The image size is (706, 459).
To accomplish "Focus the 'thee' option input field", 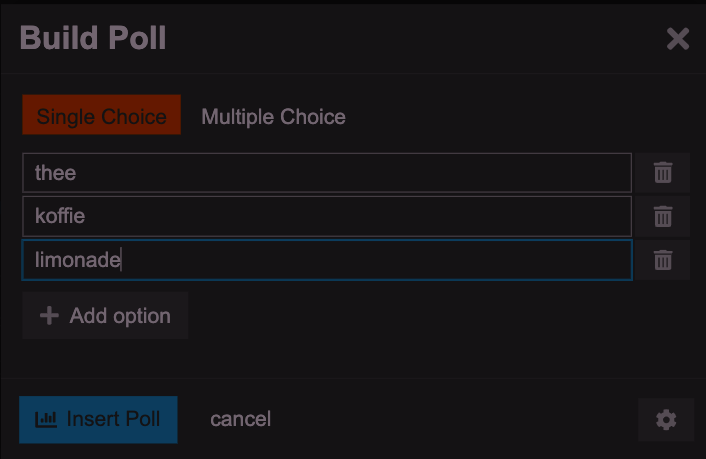I will (x=327, y=173).
